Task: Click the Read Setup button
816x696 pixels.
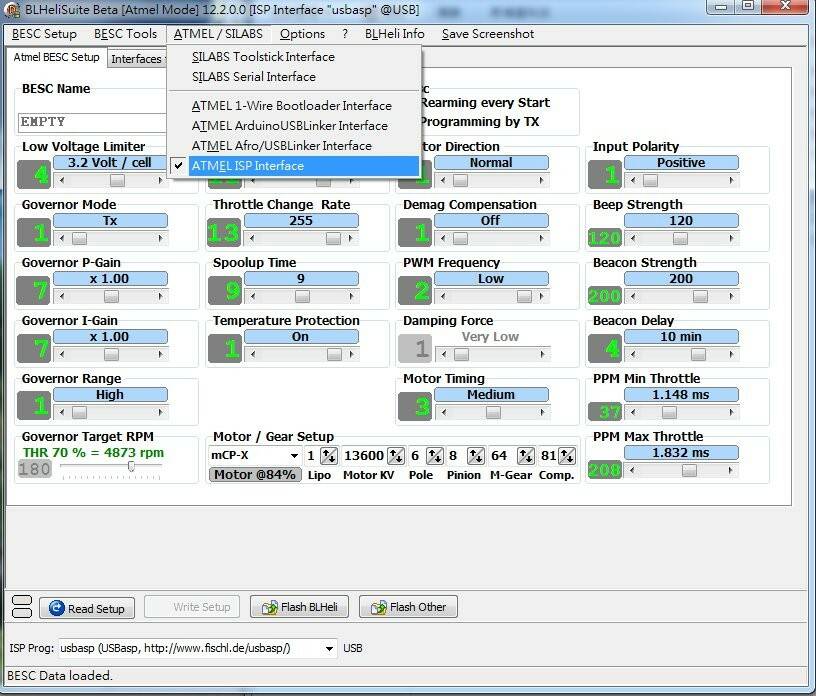Action: [x=87, y=608]
